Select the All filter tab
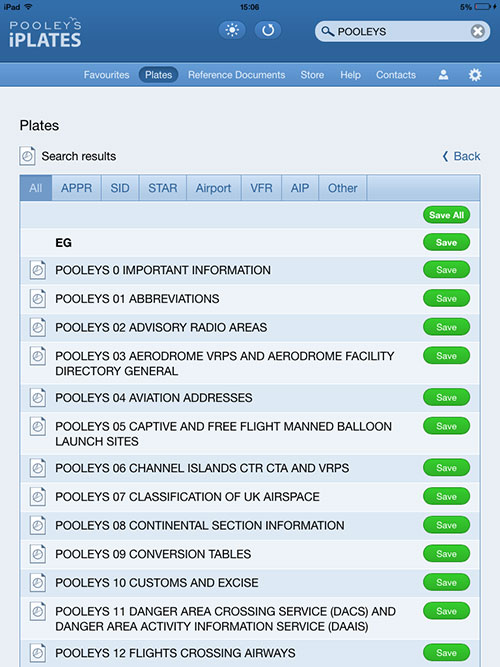The height and width of the screenshot is (667, 500). point(36,188)
